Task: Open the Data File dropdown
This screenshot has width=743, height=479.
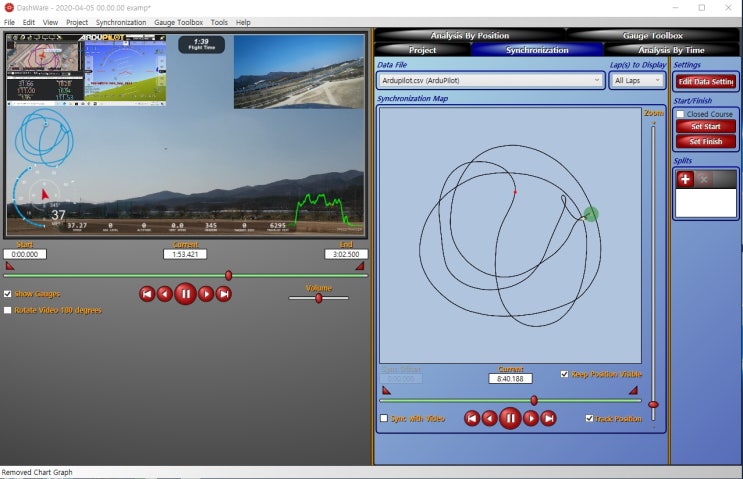Action: [491, 81]
